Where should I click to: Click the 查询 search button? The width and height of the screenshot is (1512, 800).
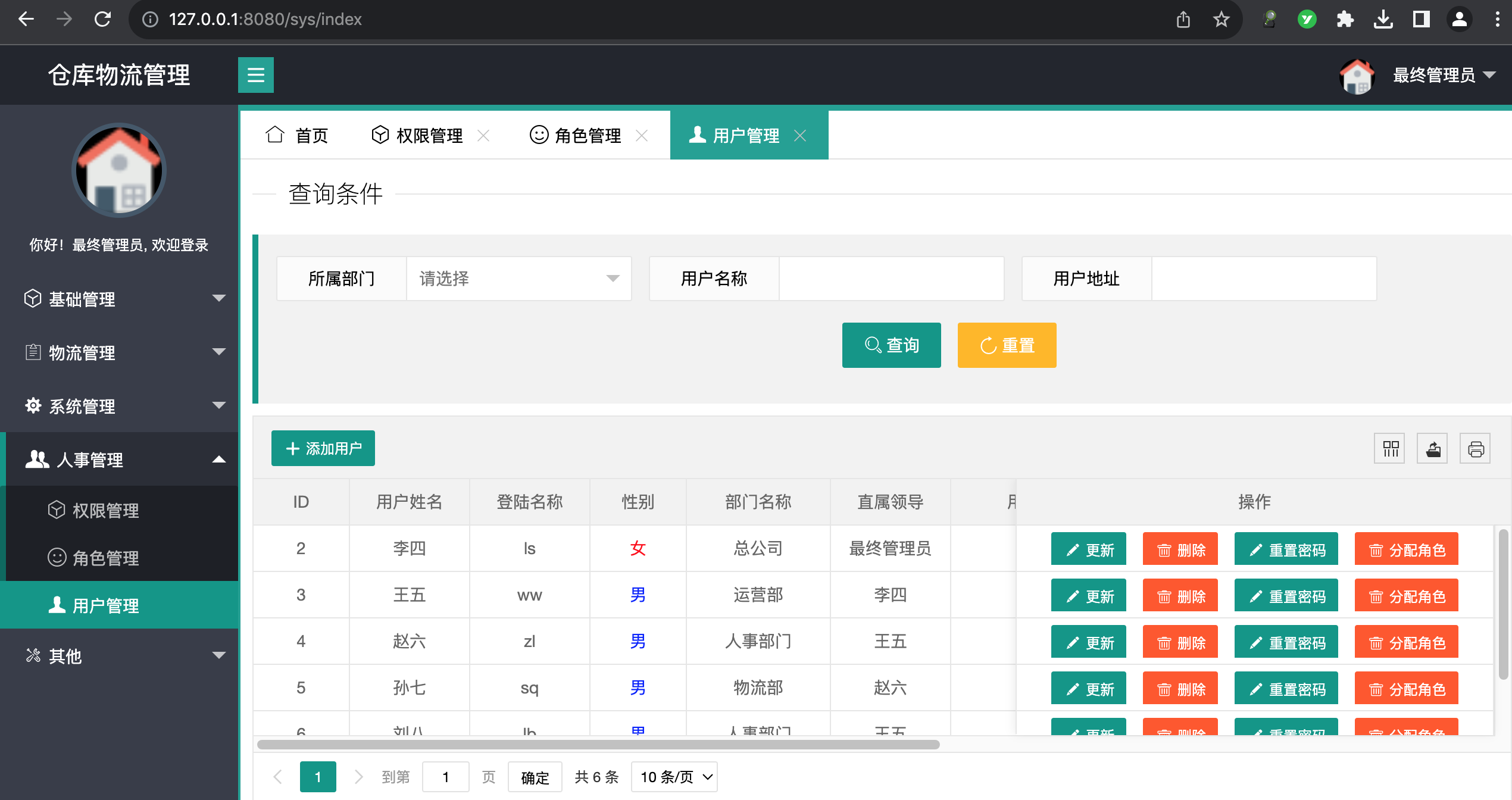[891, 345]
